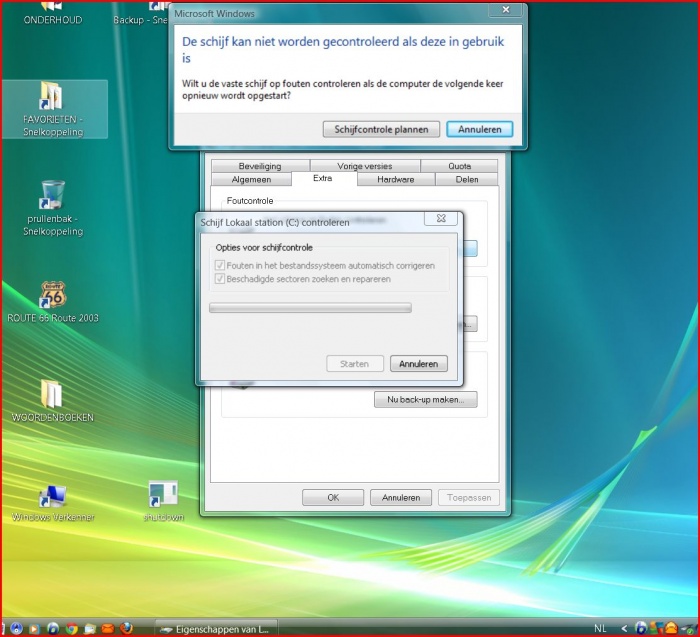The width and height of the screenshot is (700, 637).
Task: Click the Toepassen button
Action: tap(469, 497)
